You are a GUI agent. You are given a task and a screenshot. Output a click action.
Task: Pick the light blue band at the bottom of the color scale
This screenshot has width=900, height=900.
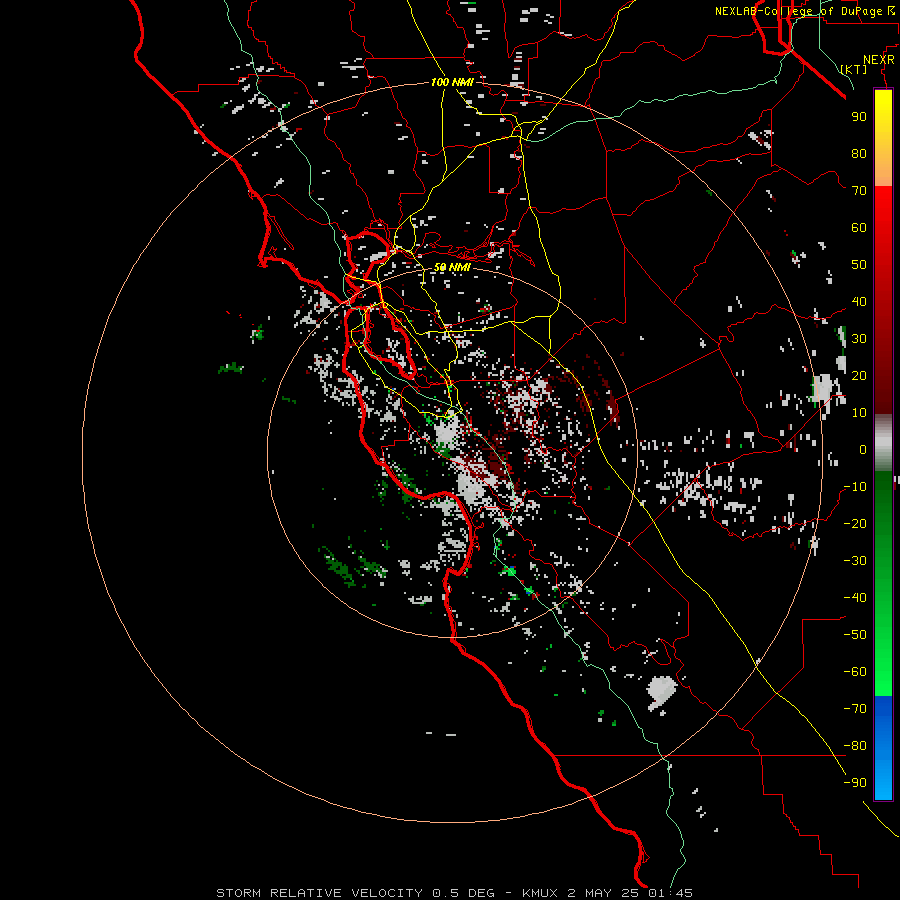(x=883, y=778)
